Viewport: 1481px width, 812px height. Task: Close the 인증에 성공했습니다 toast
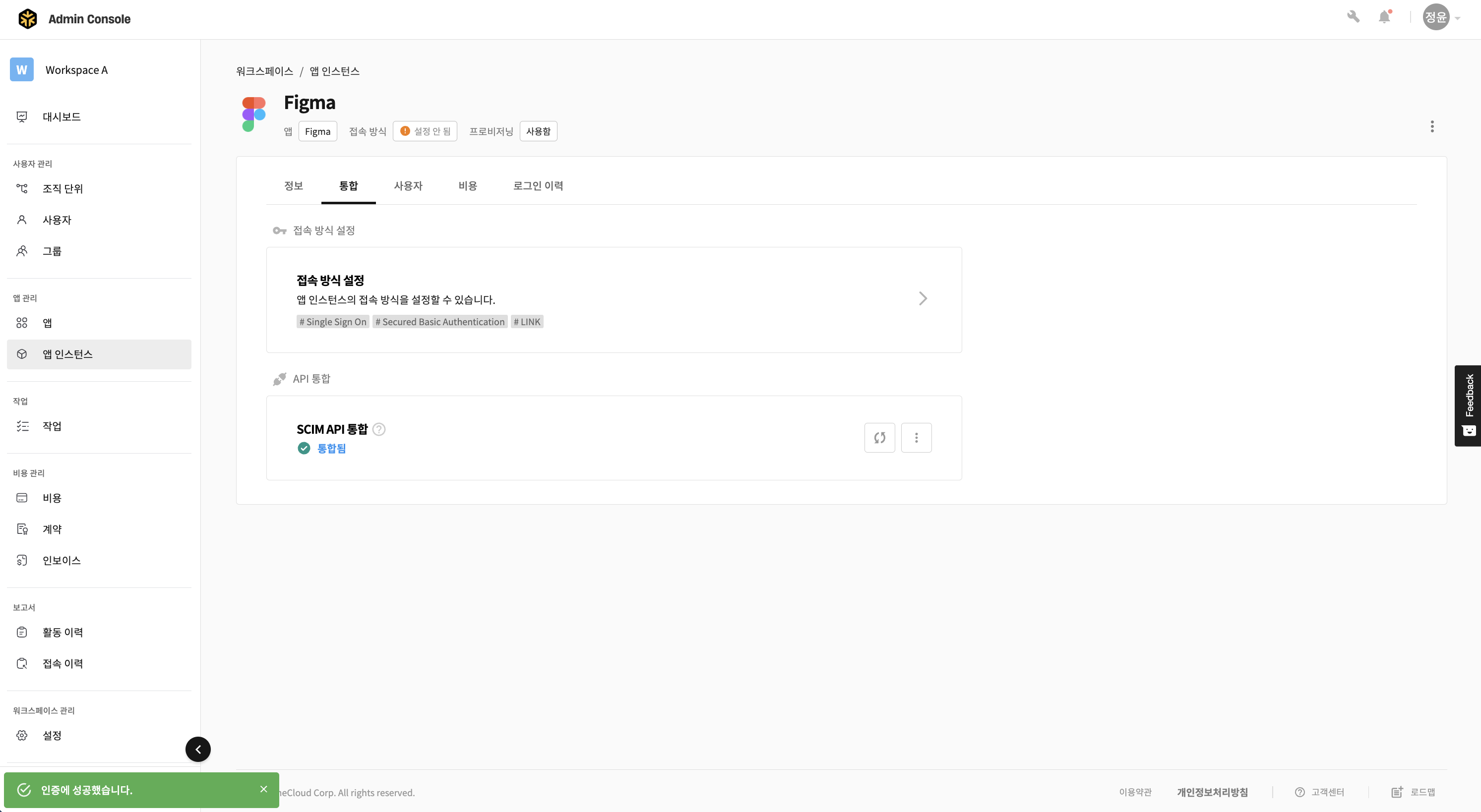coord(264,790)
